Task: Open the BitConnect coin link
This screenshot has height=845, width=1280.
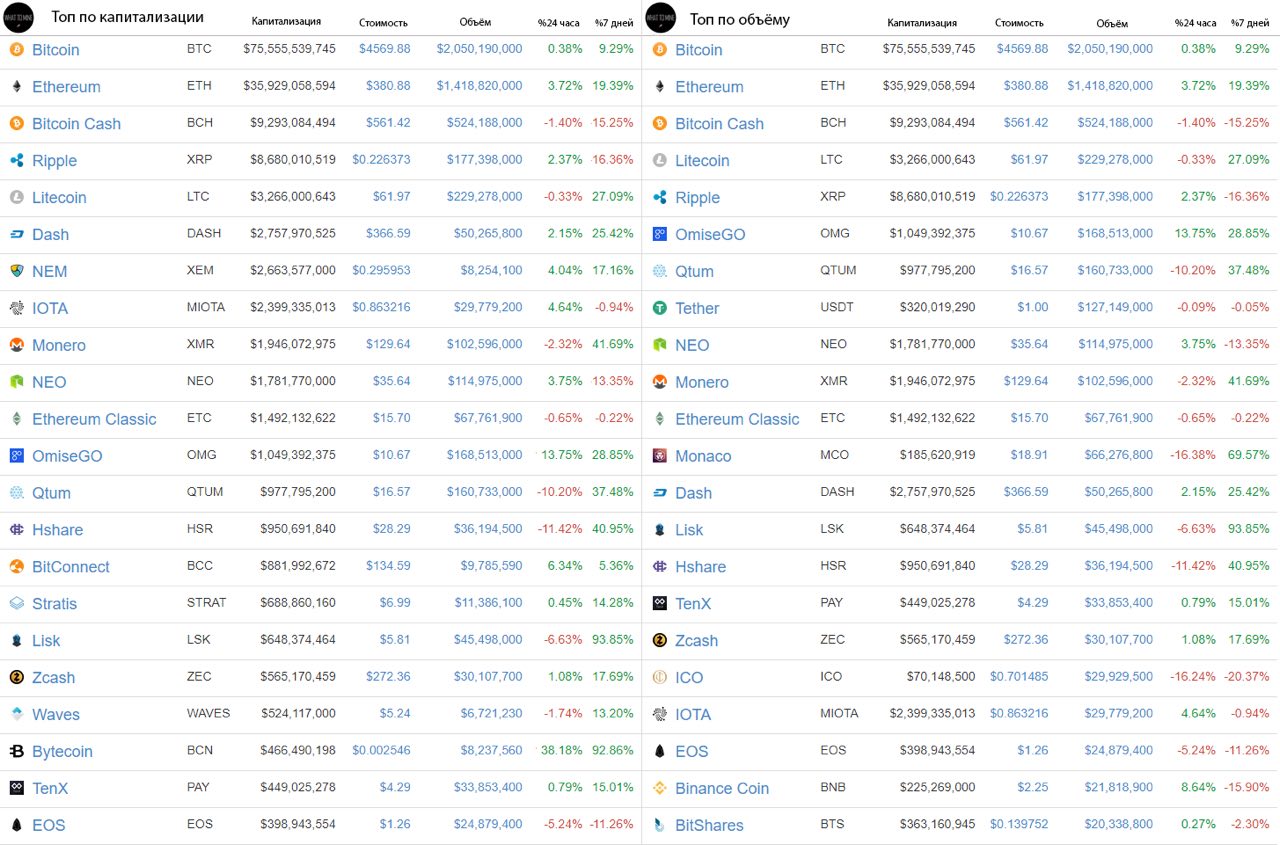Action: [71, 566]
